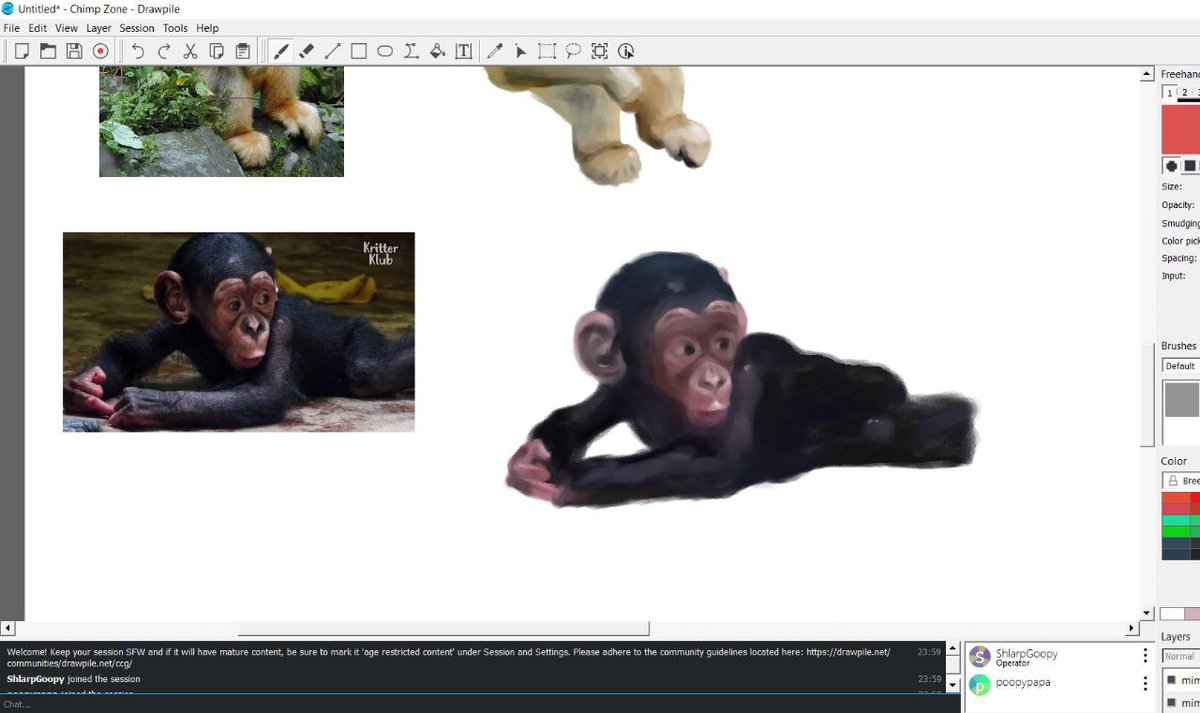Open the Layer menu
This screenshot has width=1200, height=713.
99,28
